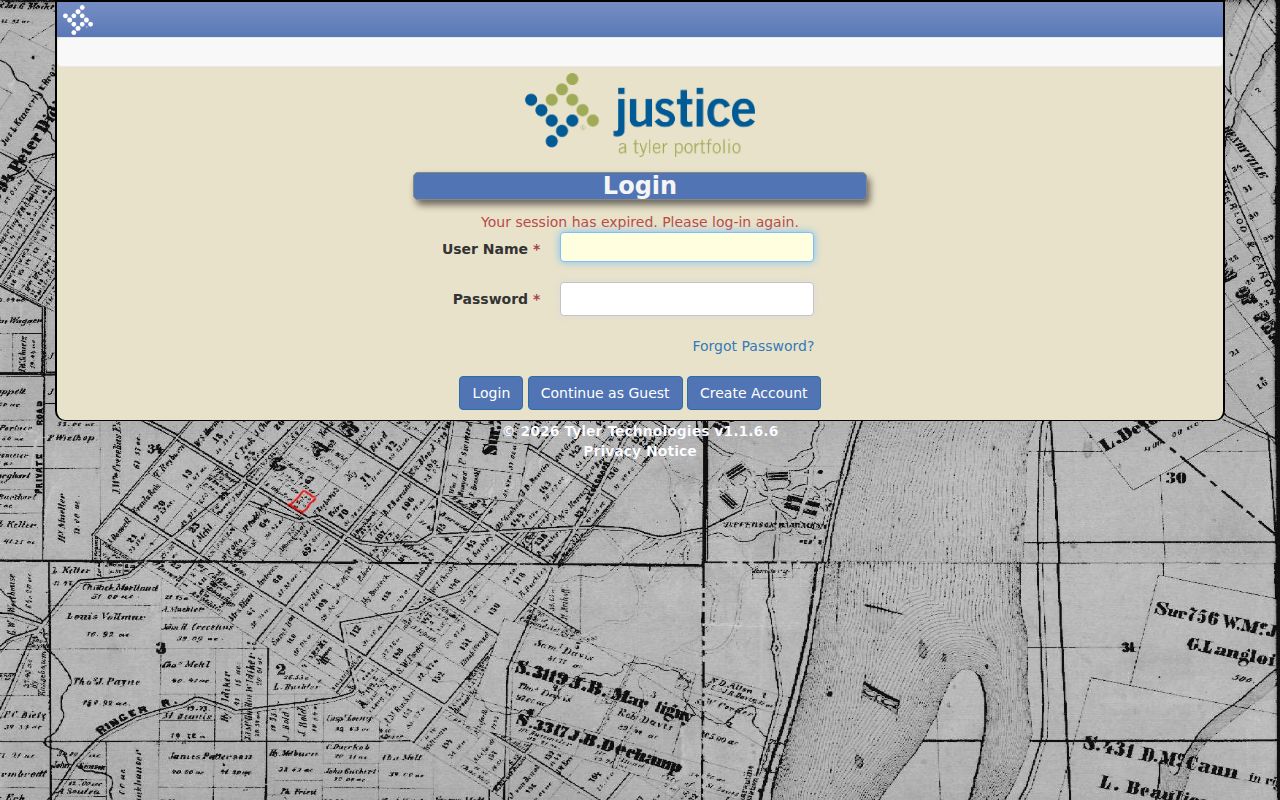The width and height of the screenshot is (1280, 800).
Task: Choose Continue as Guest
Action: (605, 393)
